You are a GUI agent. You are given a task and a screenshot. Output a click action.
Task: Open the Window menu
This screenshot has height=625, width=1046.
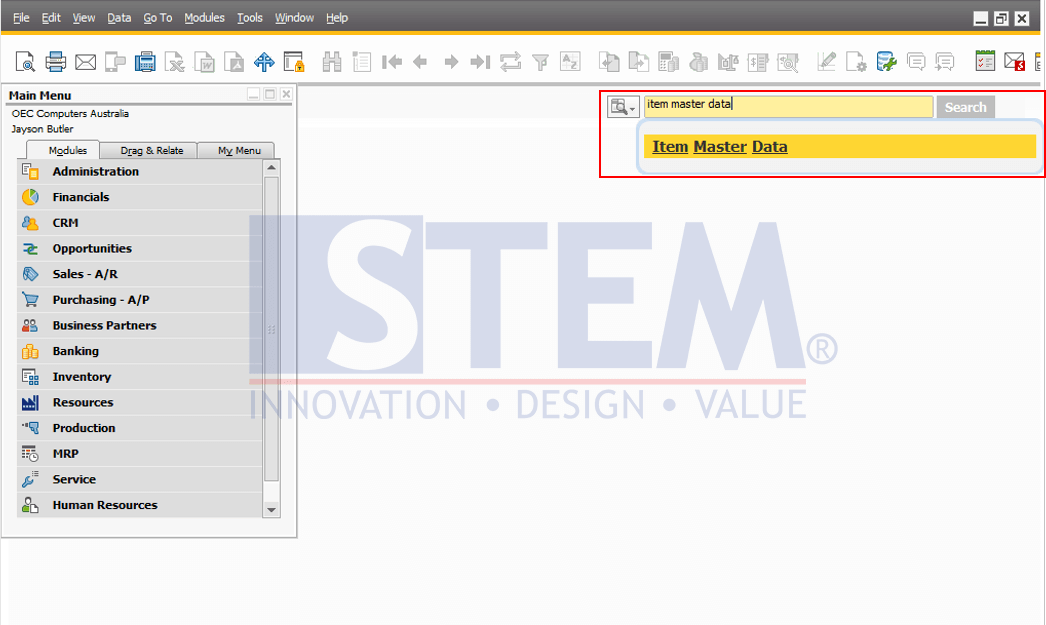tap(294, 18)
